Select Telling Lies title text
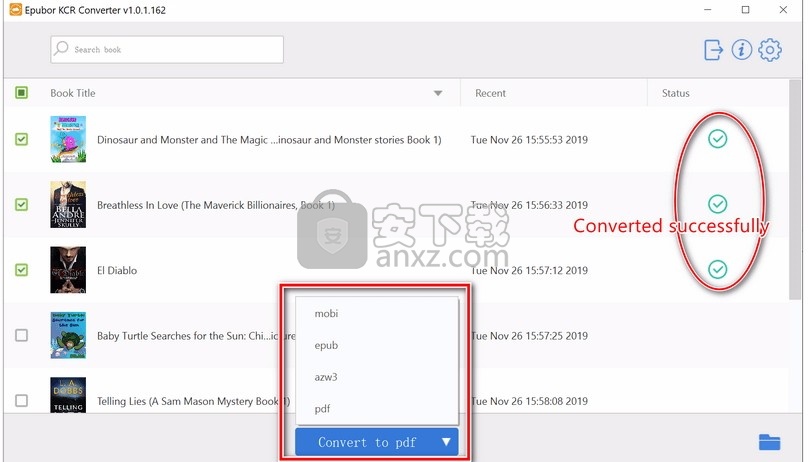This screenshot has height=462, width=810. [x=194, y=401]
